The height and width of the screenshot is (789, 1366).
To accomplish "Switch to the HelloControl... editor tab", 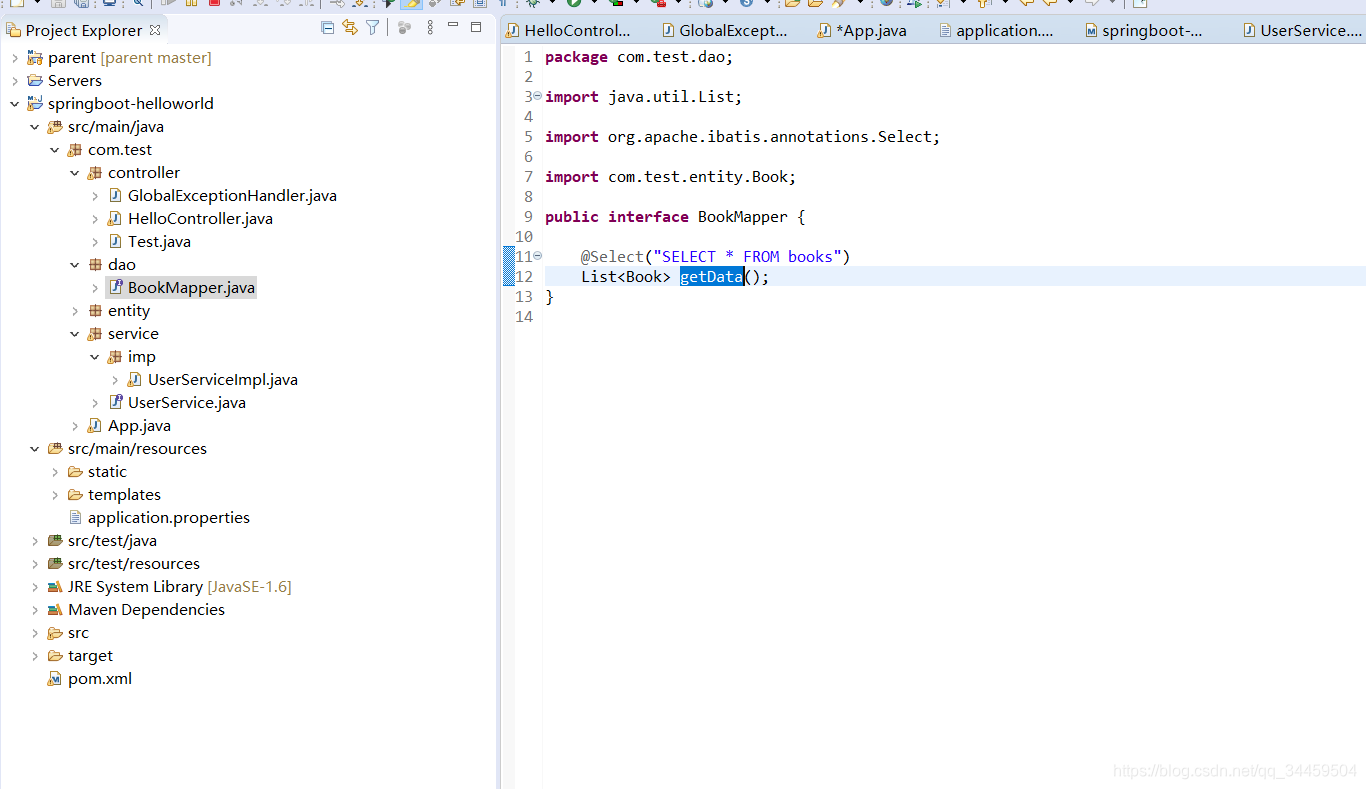I will point(568,30).
